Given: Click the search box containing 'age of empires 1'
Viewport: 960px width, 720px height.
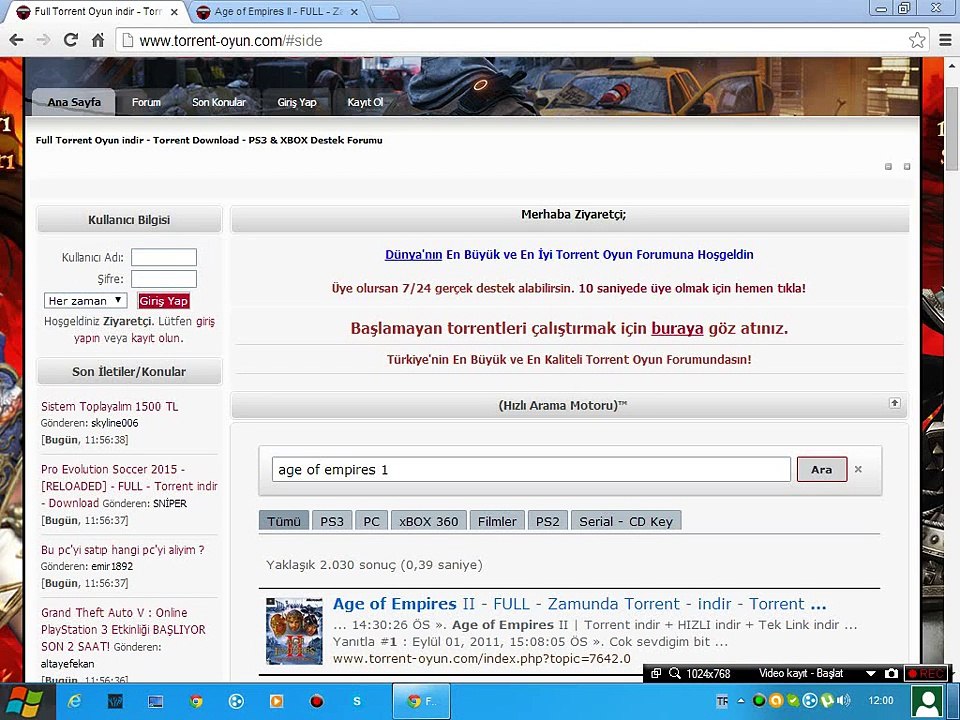Looking at the screenshot, I should pos(531,470).
